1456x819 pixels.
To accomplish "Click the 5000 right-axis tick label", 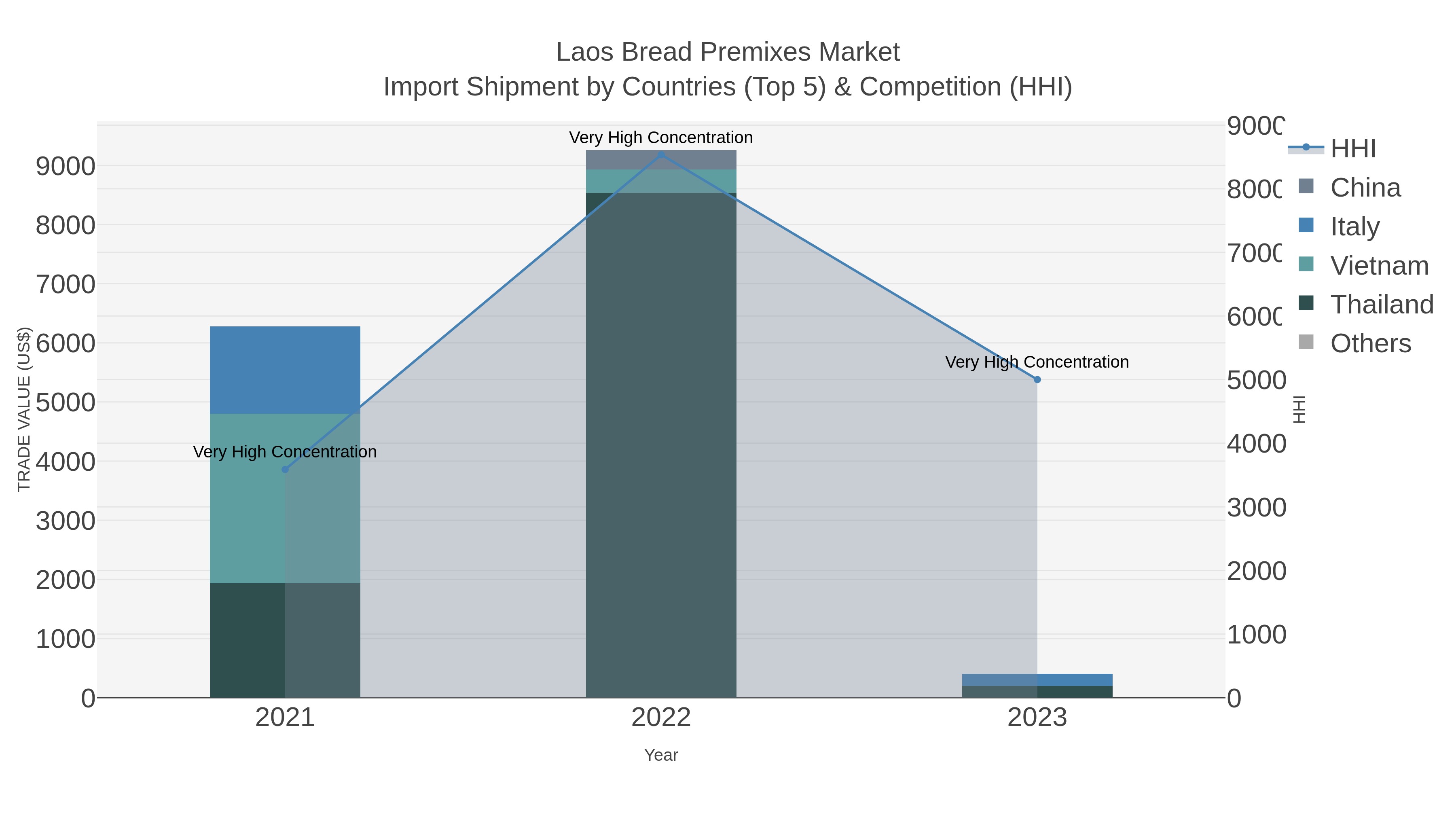I will (1257, 380).
